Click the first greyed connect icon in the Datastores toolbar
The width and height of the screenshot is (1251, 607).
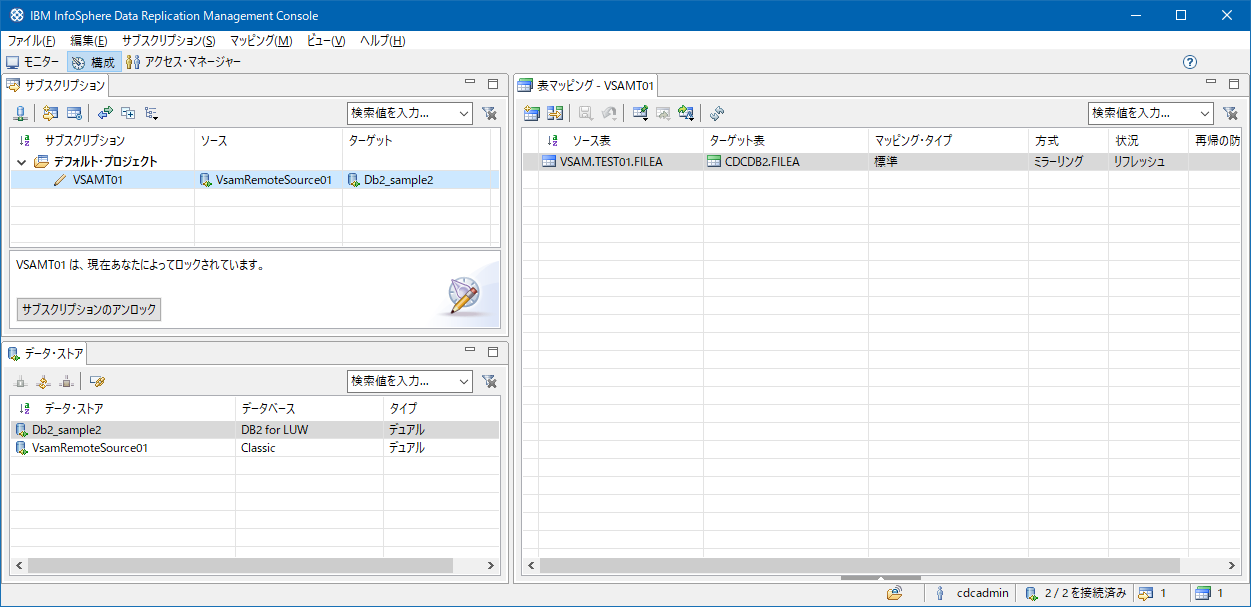[20, 381]
